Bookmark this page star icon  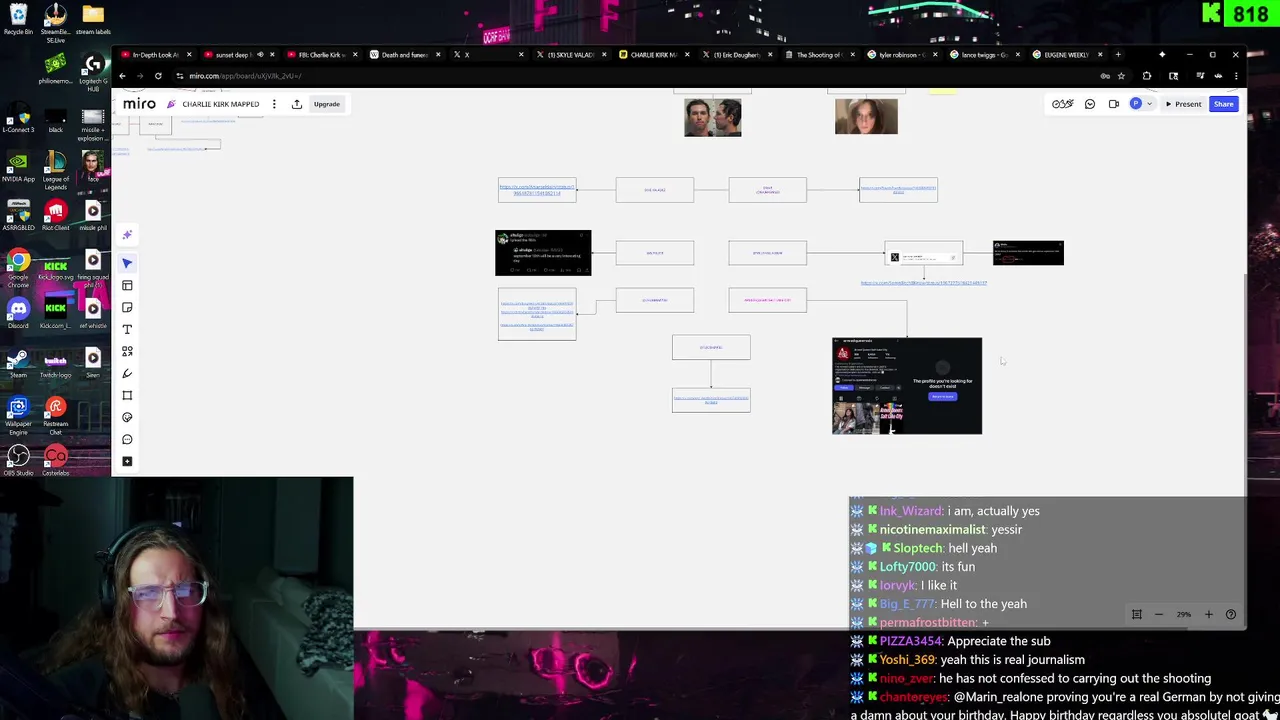1121,76
